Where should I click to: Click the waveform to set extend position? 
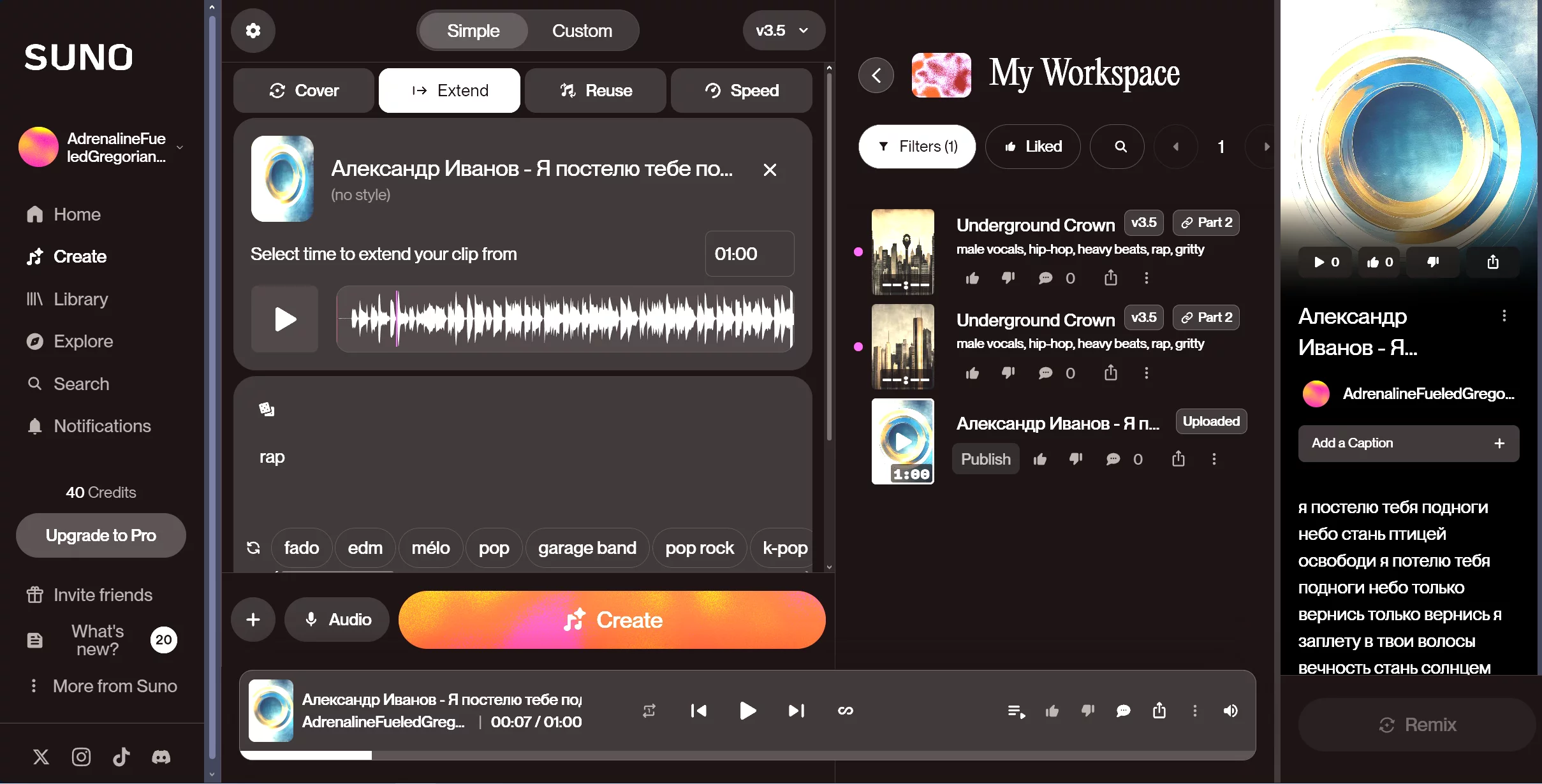pyautogui.click(x=565, y=319)
